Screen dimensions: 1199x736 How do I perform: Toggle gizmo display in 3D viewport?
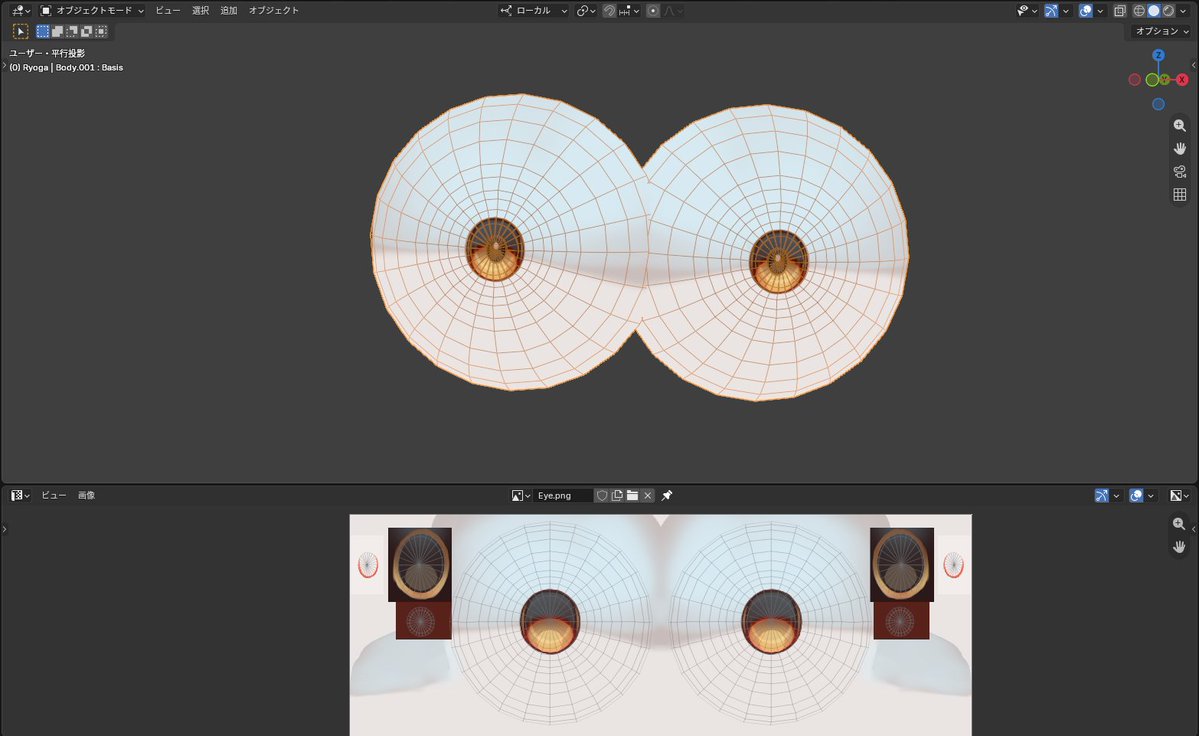1051,11
